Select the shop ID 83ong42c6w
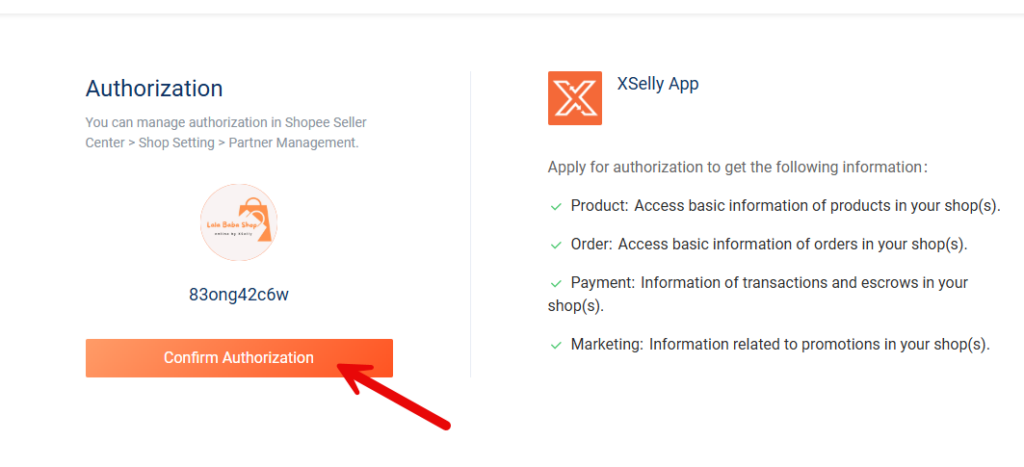The height and width of the screenshot is (467, 1024). tap(239, 295)
